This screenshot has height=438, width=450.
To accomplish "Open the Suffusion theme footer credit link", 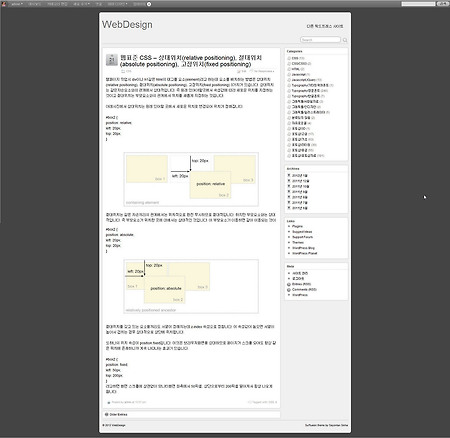I will [326, 425].
